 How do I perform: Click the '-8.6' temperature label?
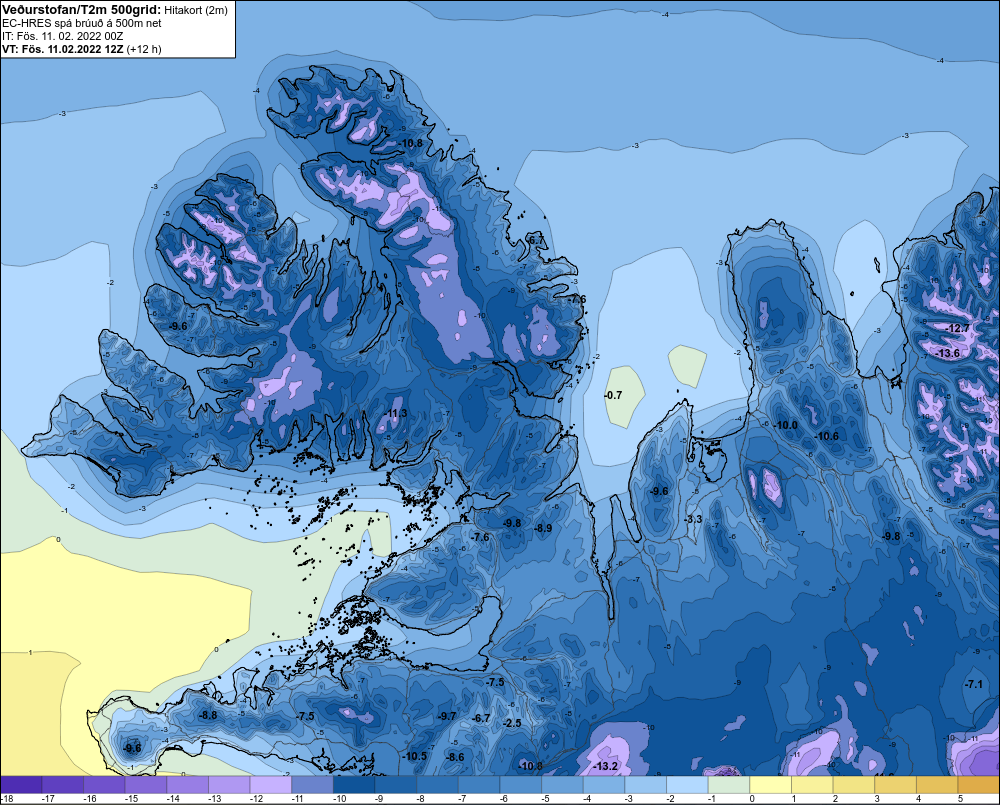[x=455, y=758]
